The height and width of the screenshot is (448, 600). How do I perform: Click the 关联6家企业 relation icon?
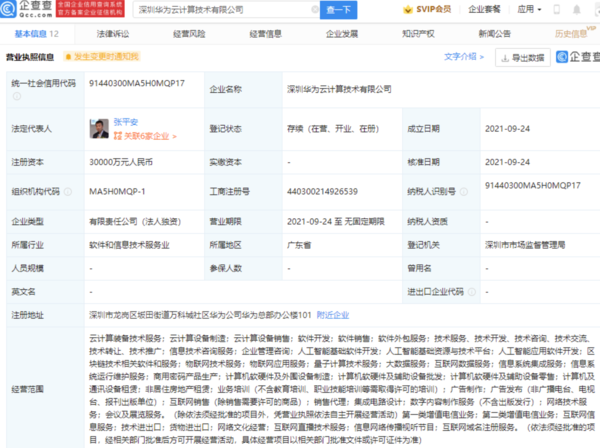(117, 136)
